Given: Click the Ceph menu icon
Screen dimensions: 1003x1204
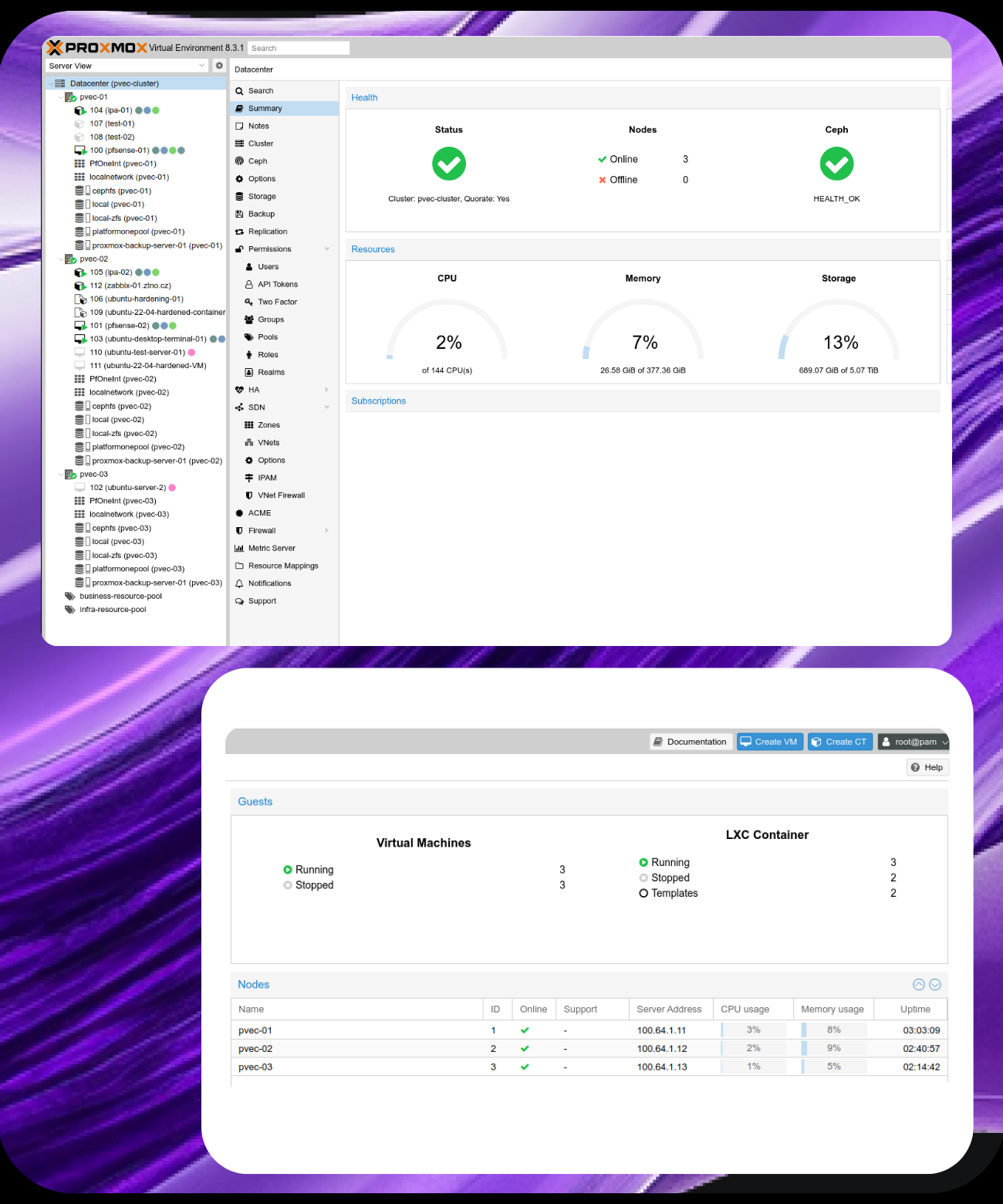Looking at the screenshot, I should tap(239, 161).
